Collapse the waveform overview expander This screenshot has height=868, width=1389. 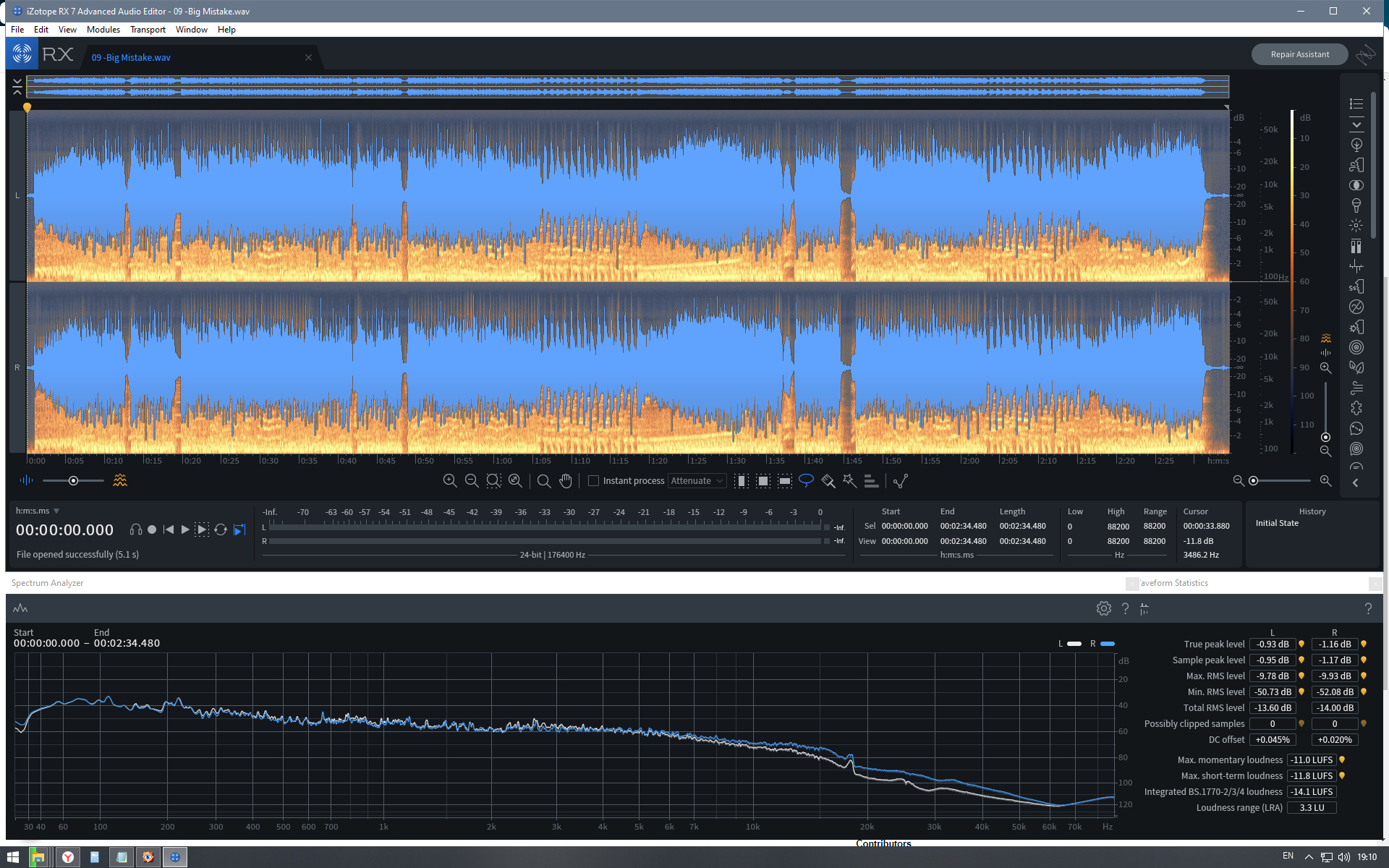(x=17, y=88)
